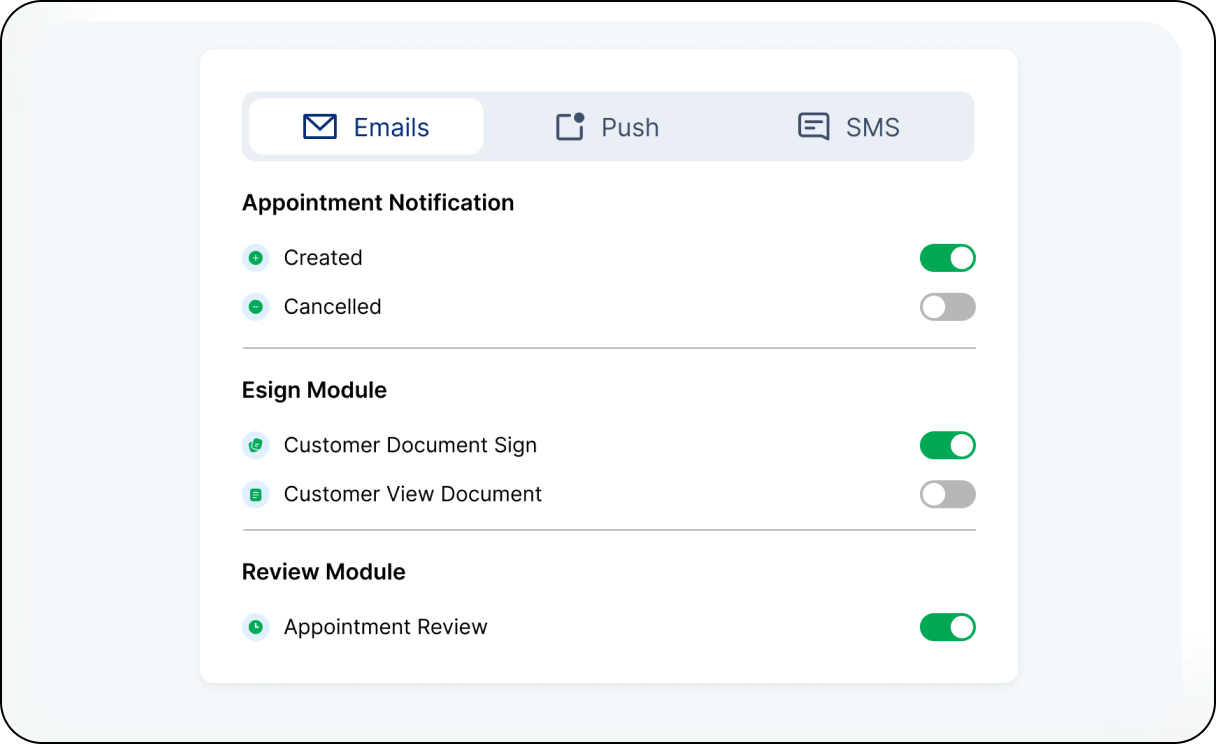This screenshot has width=1216, height=744.
Task: Disable the Appointment Review toggle
Action: click(947, 627)
